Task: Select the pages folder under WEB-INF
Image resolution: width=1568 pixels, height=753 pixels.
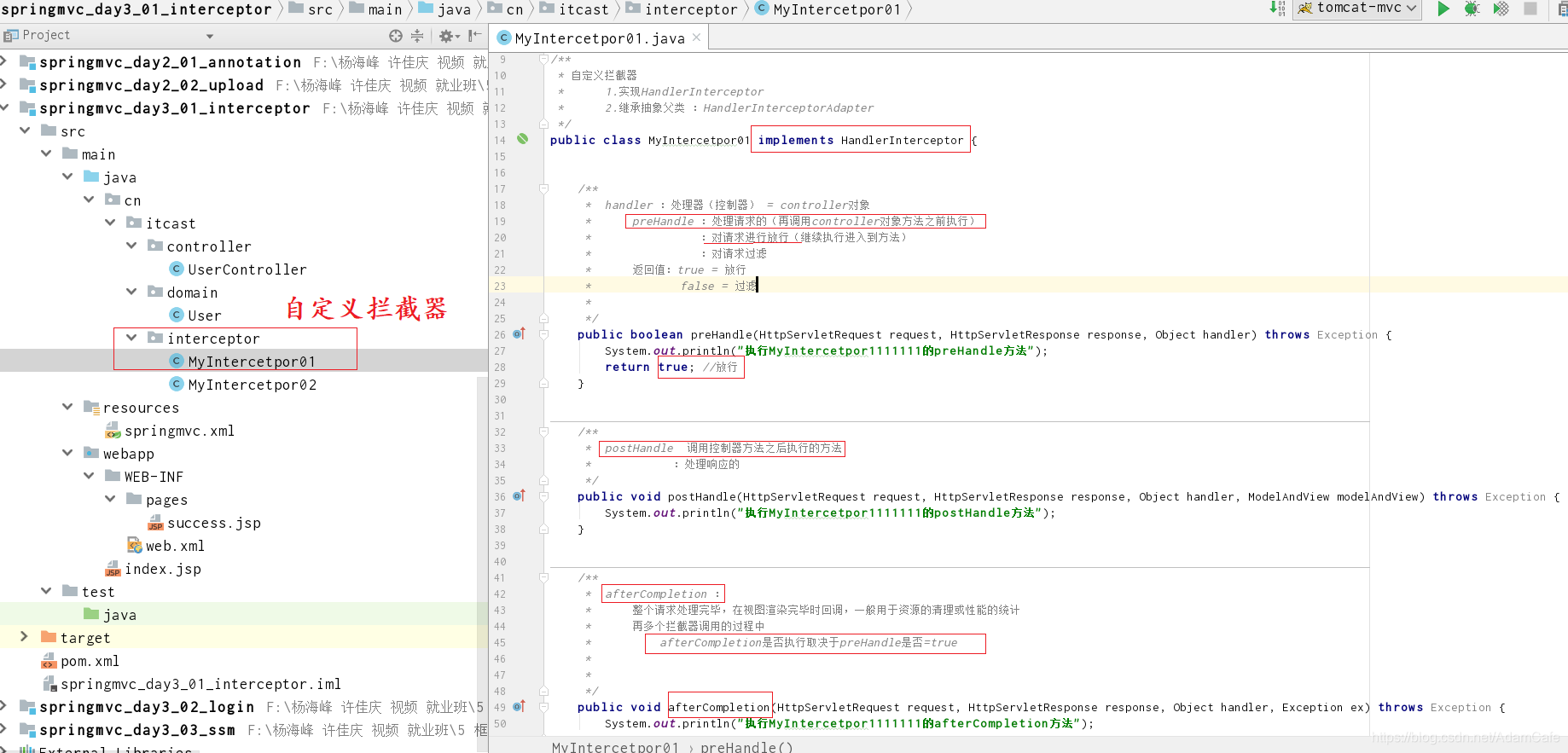Action: 157,500
